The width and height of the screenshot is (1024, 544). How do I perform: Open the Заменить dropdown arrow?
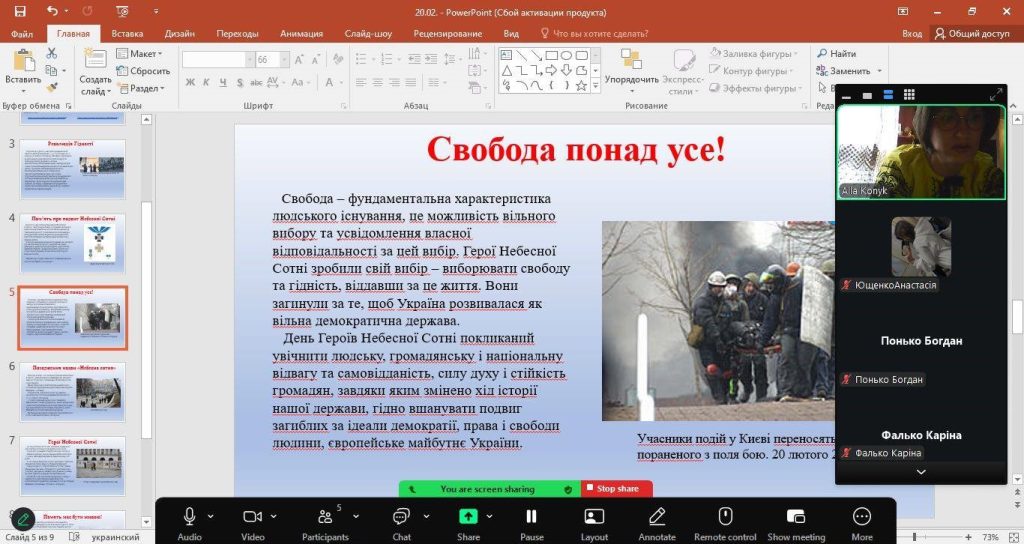coord(879,71)
